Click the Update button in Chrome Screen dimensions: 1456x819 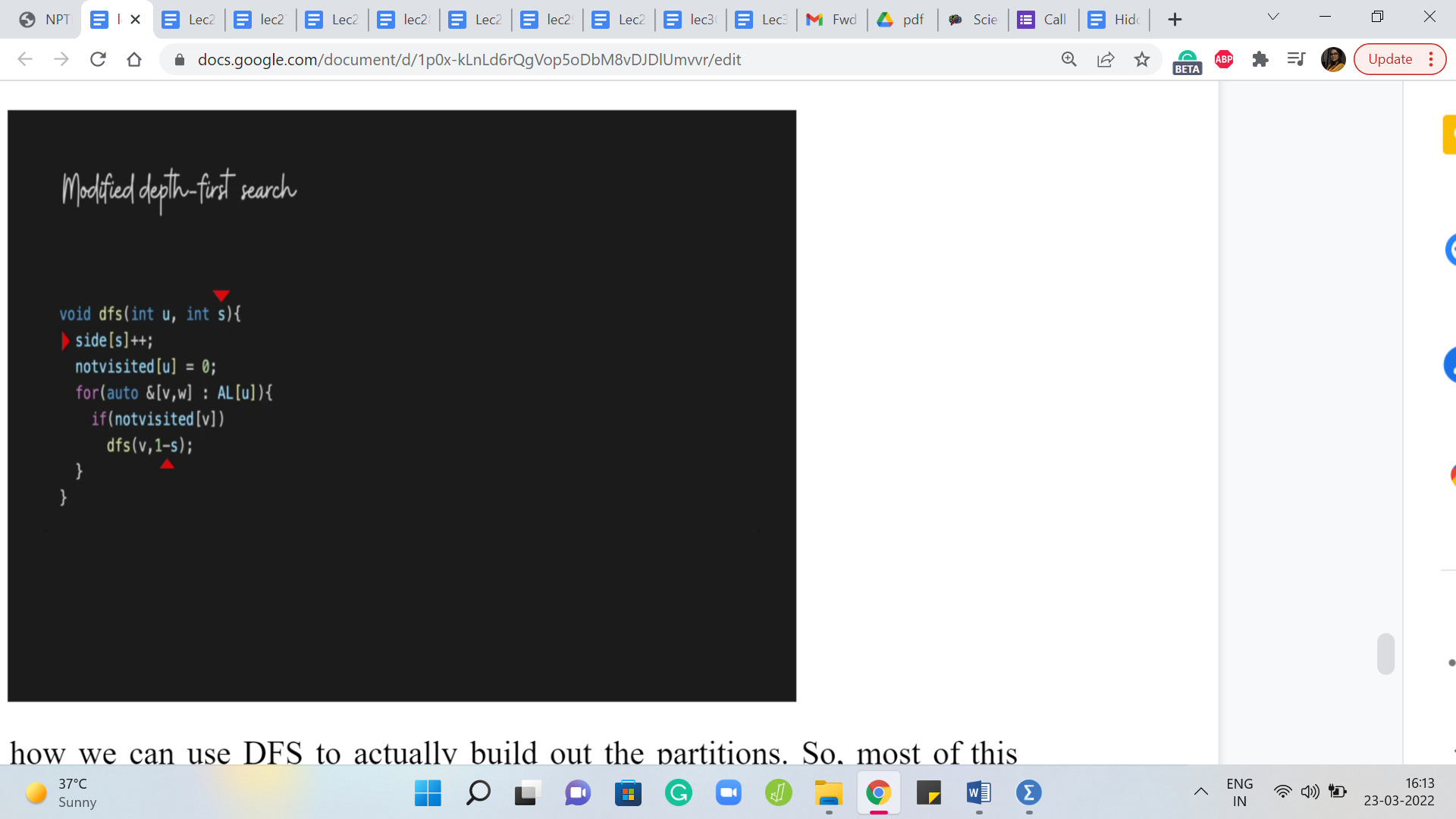(x=1390, y=59)
